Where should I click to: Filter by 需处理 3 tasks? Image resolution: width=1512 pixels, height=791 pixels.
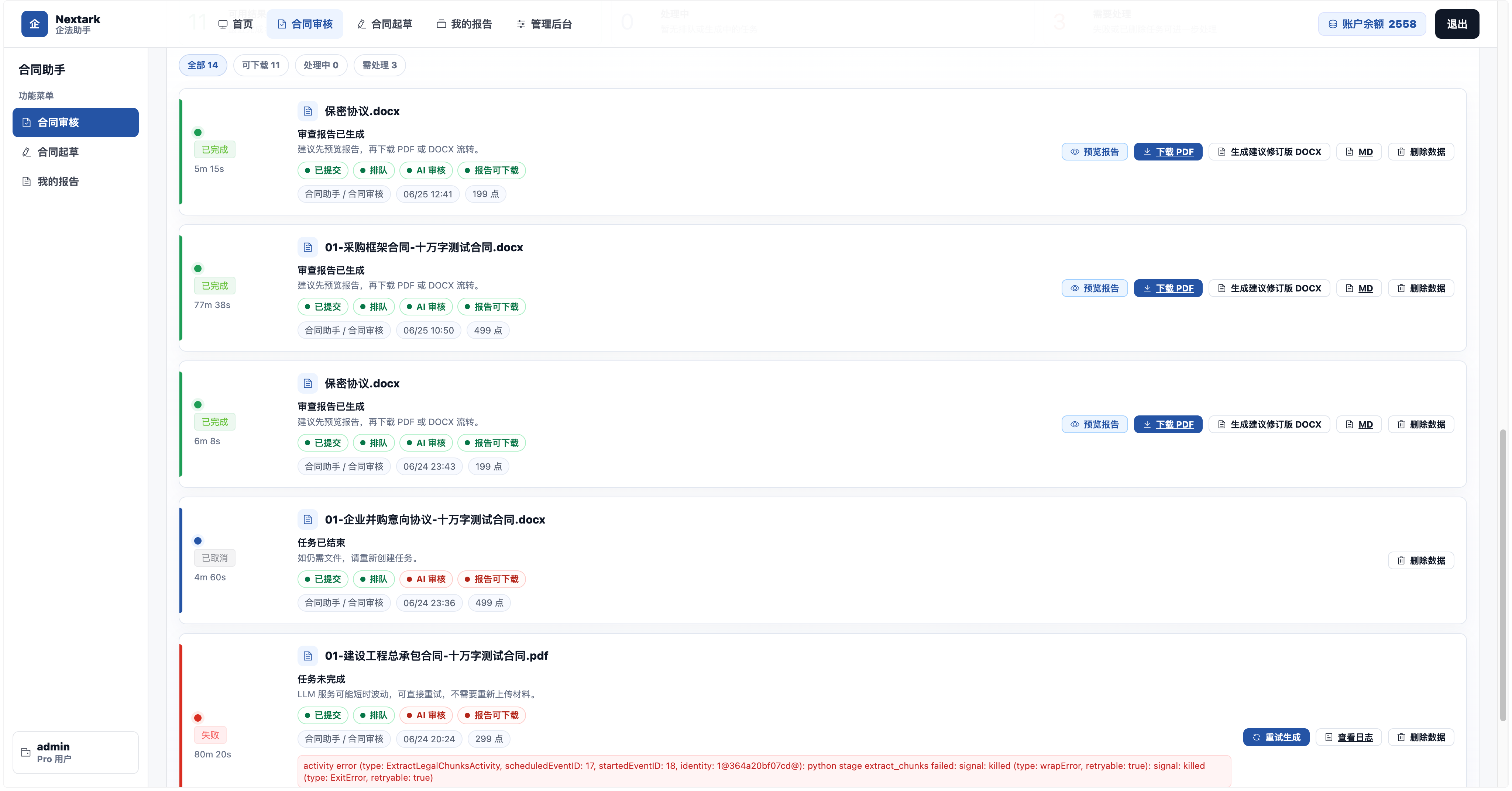pyautogui.click(x=379, y=65)
